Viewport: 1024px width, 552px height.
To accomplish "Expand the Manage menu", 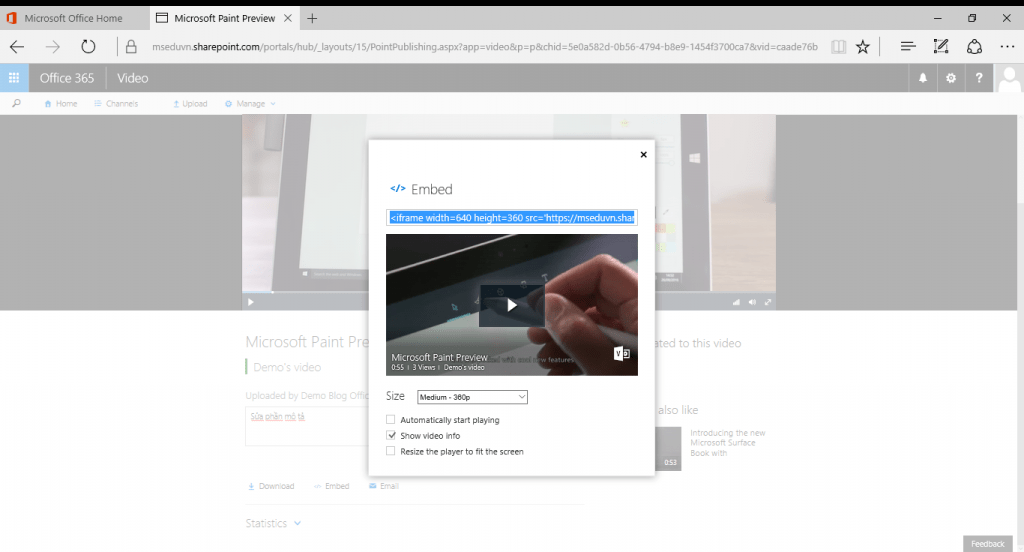I will click(x=250, y=103).
